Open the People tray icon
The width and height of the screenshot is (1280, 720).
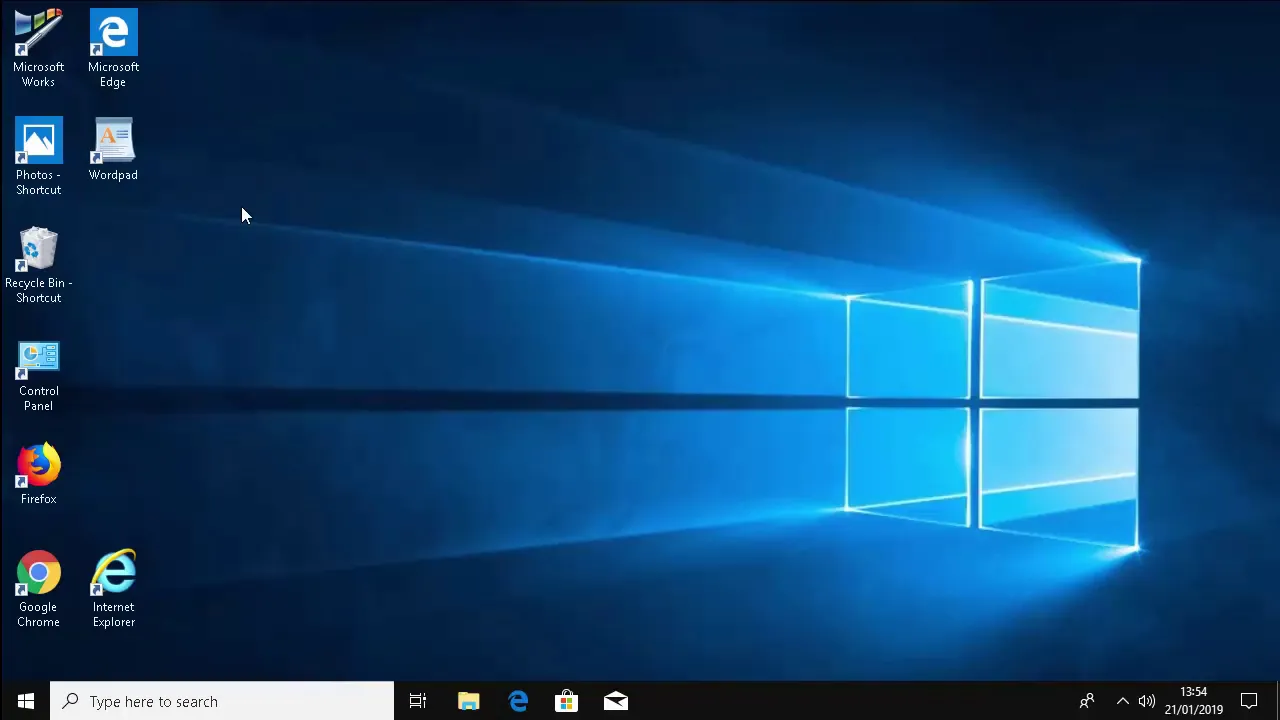tap(1087, 701)
